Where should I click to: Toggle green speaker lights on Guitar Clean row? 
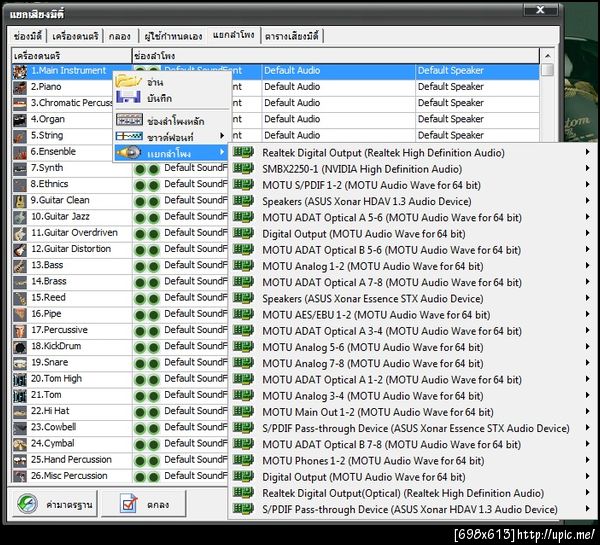147,202
